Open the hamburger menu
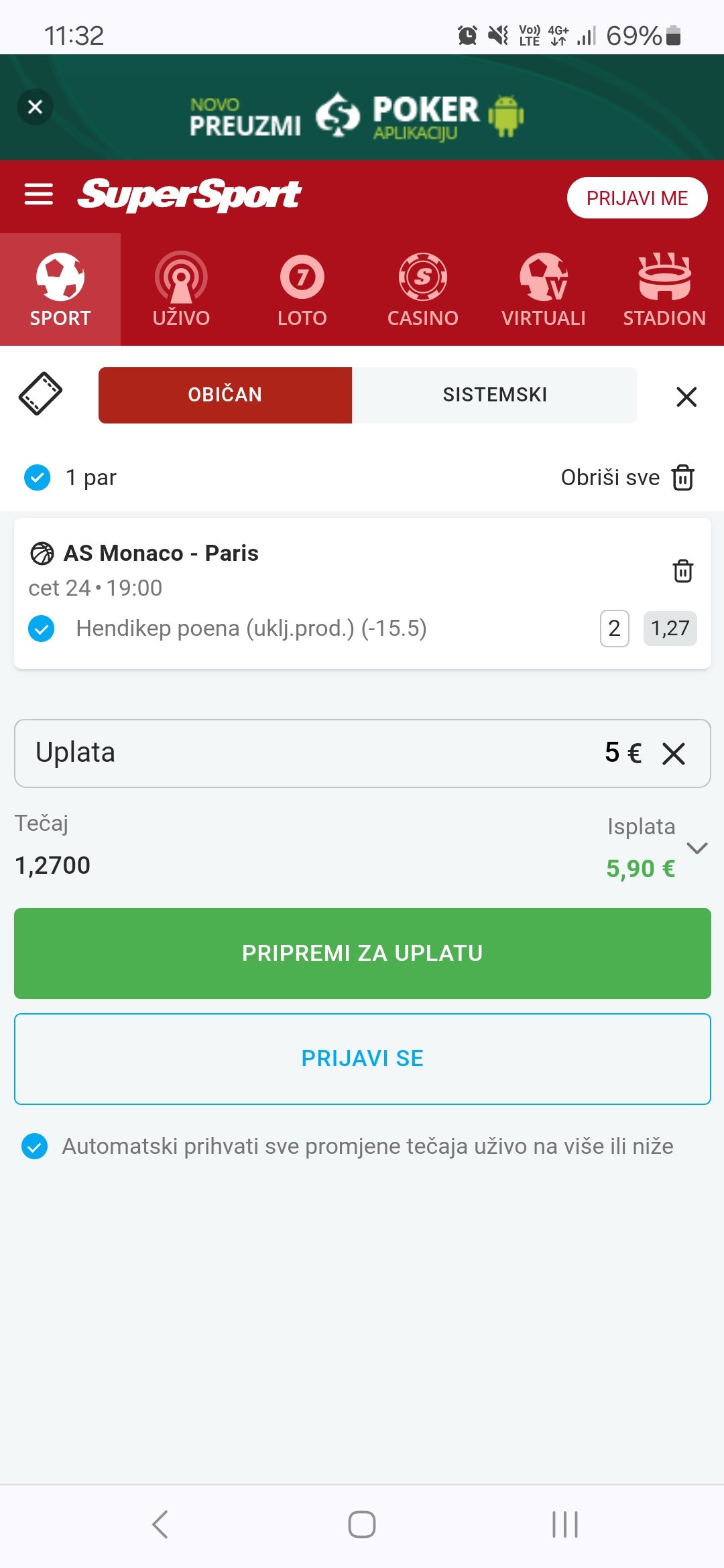 point(38,194)
